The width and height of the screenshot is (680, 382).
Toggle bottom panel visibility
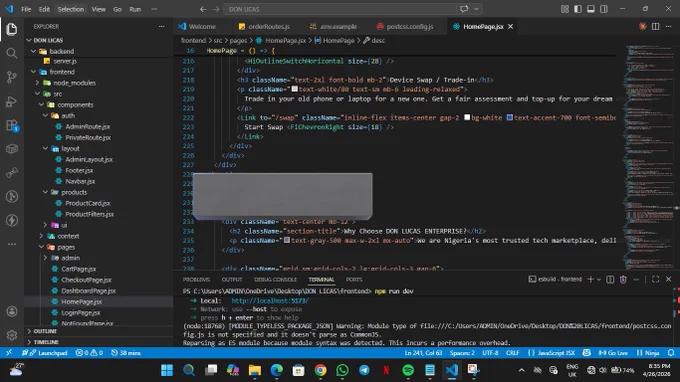591,9
